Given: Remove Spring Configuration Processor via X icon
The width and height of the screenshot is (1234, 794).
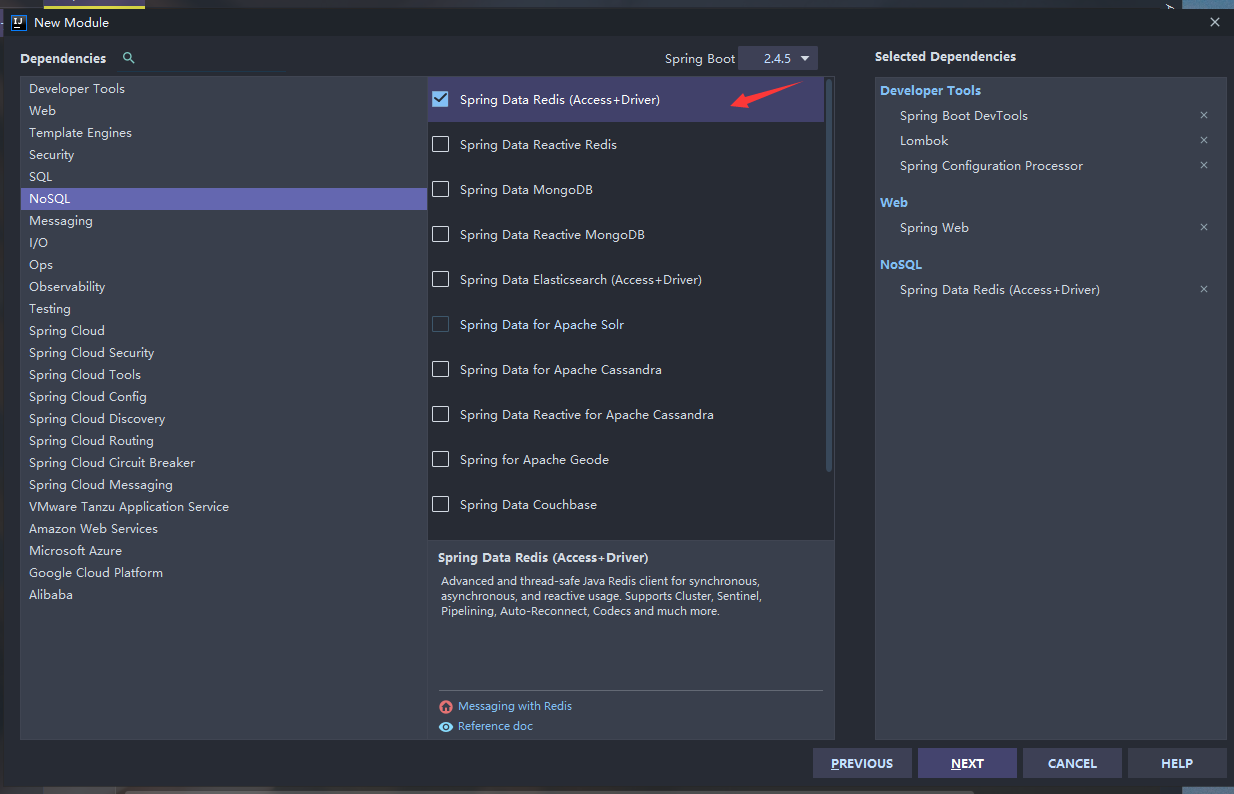Looking at the screenshot, I should [x=1204, y=165].
